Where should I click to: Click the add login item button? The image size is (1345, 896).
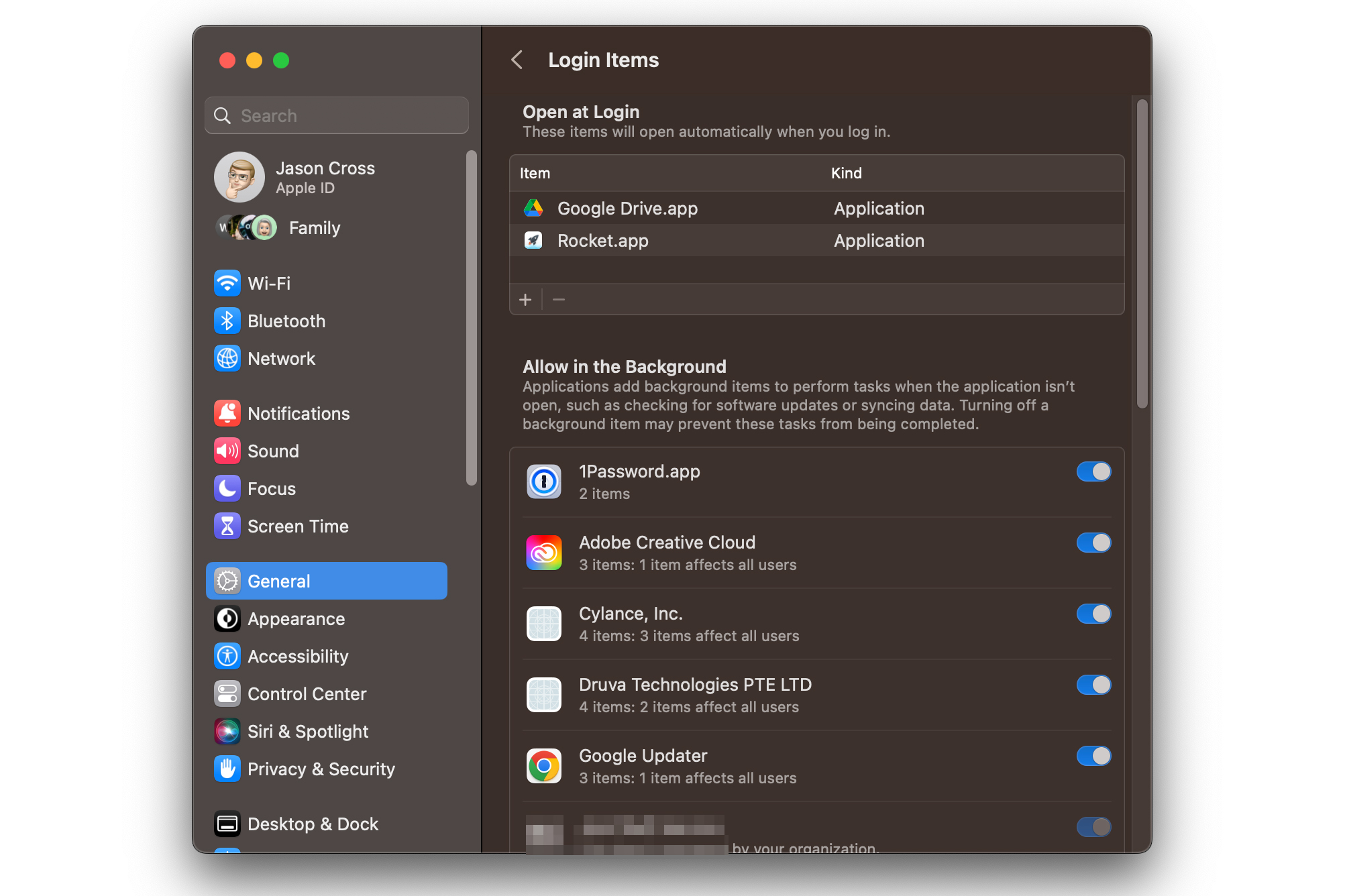coord(527,299)
